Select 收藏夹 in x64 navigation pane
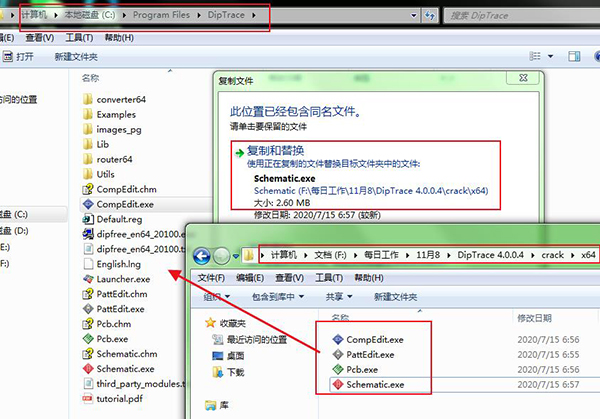 [226, 323]
